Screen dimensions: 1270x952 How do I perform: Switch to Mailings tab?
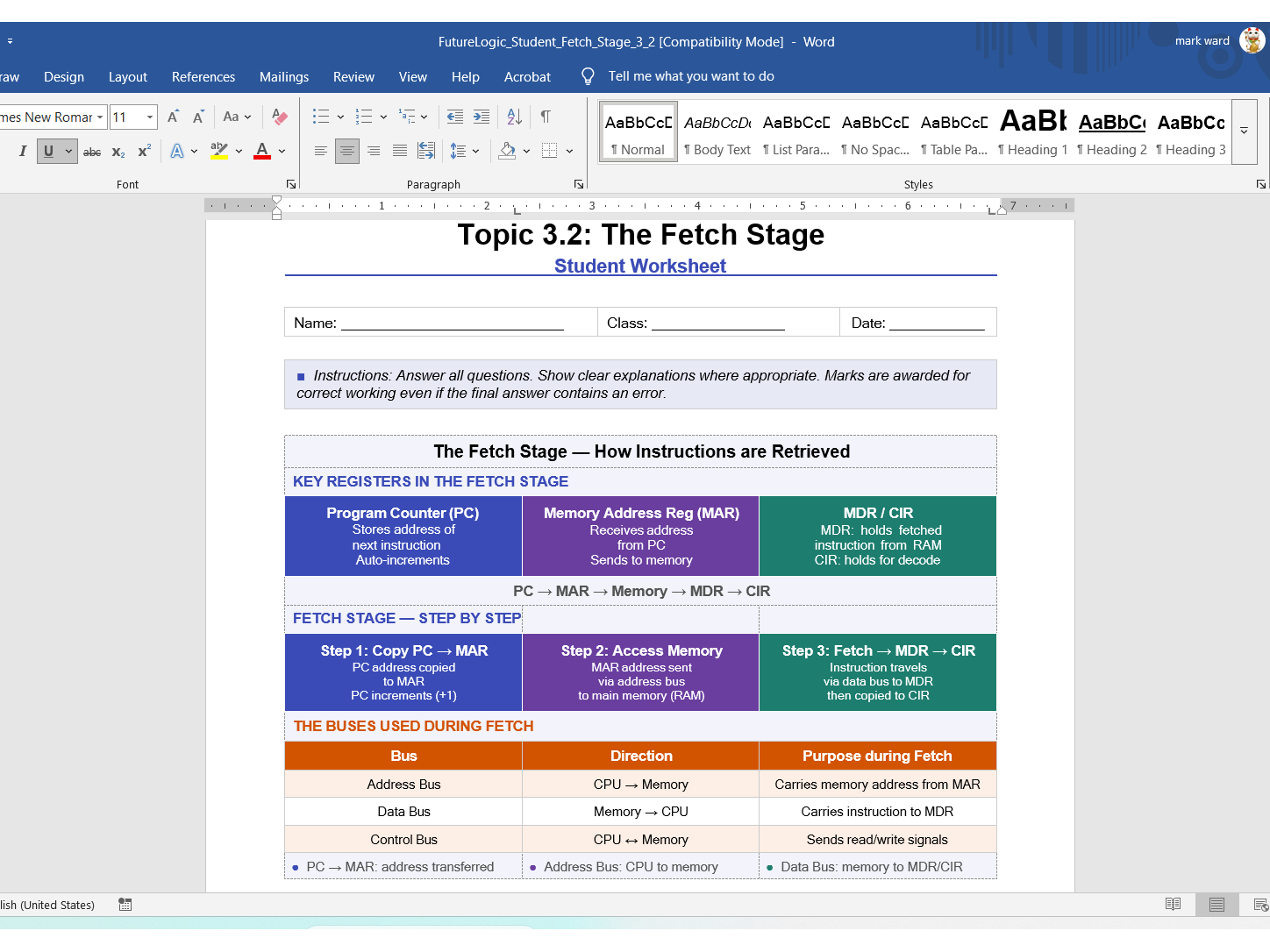coord(284,77)
